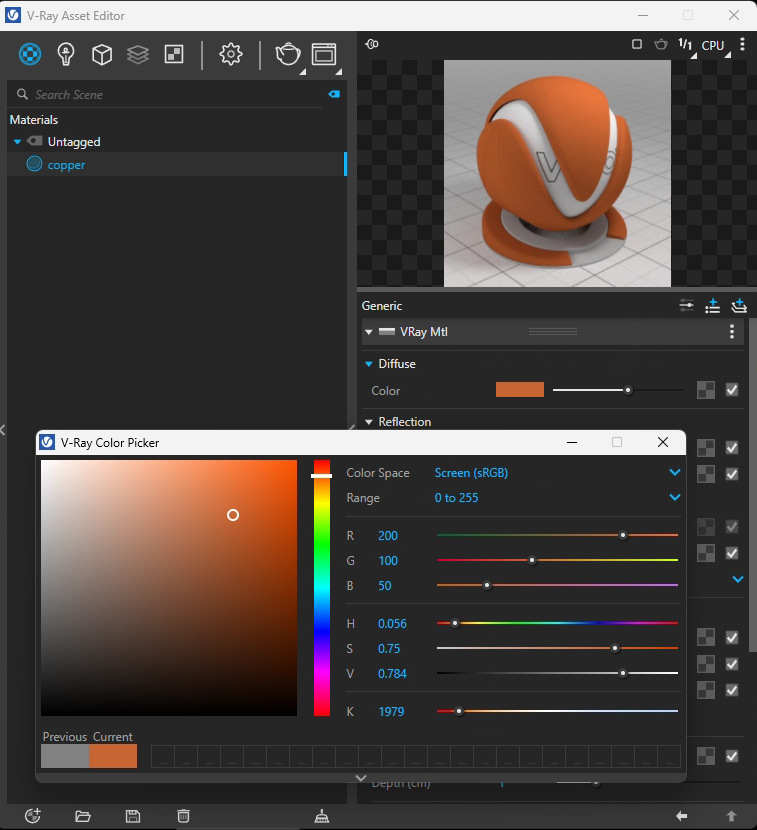
Task: Collapse the Diffuse section
Action: (369, 364)
